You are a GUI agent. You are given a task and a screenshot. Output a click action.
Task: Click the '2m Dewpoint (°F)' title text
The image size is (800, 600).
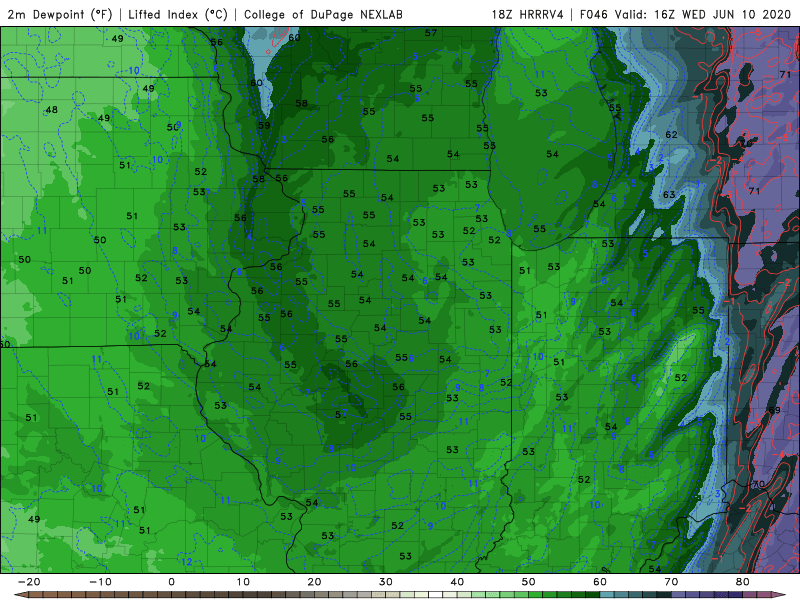click(60, 14)
